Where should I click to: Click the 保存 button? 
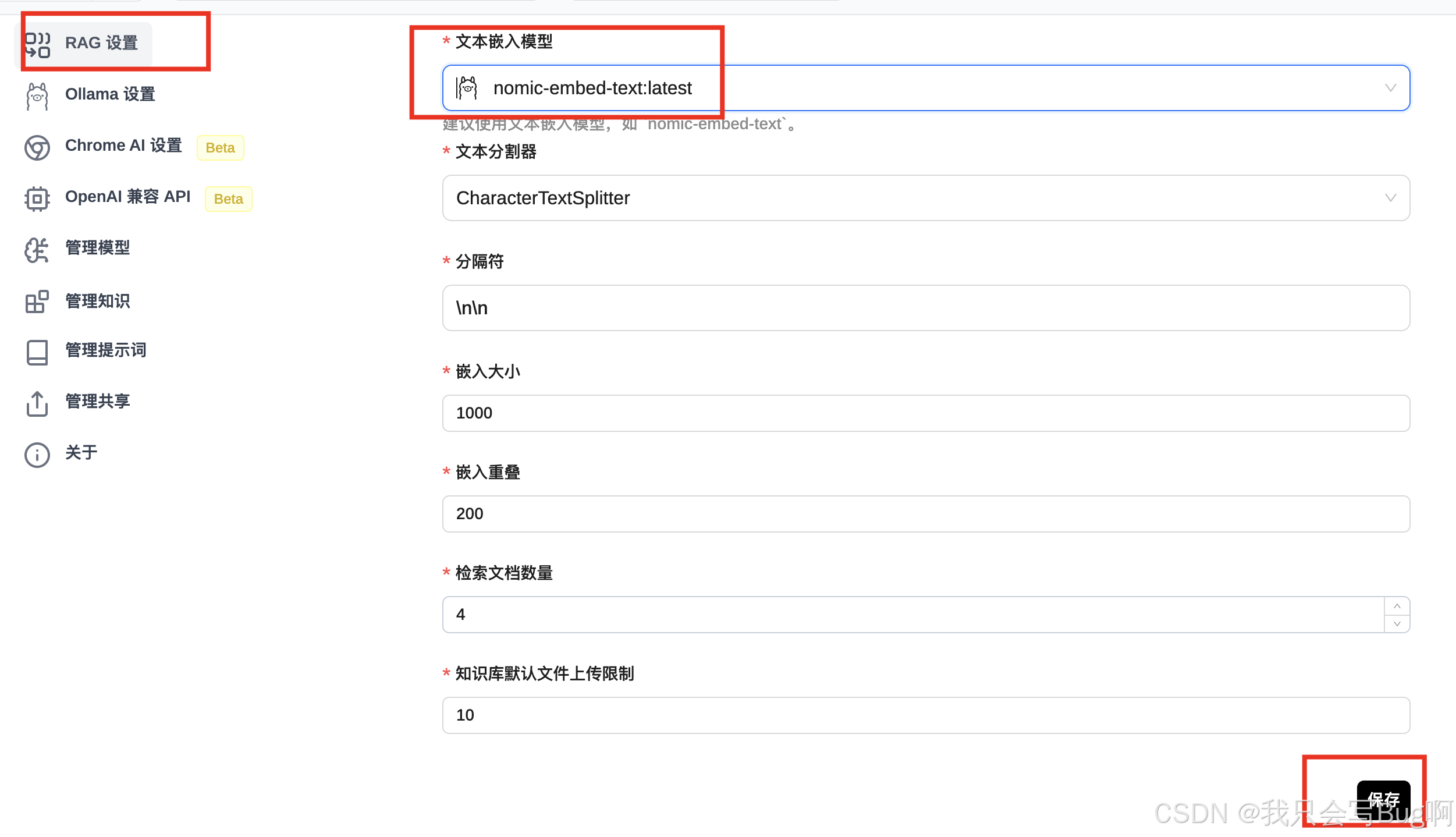(x=1383, y=799)
